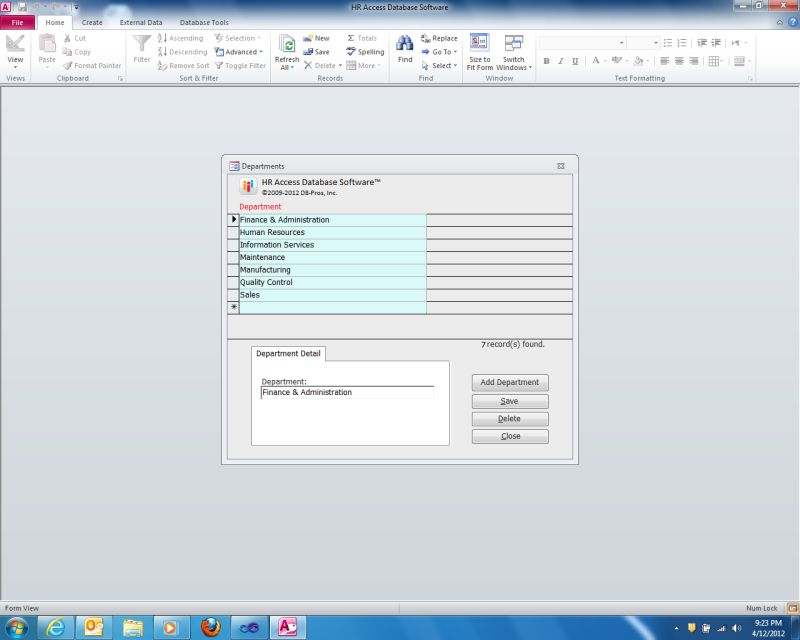Click the Spelling checker icon
Viewport: 800px width, 640px height.
pyautogui.click(x=351, y=52)
